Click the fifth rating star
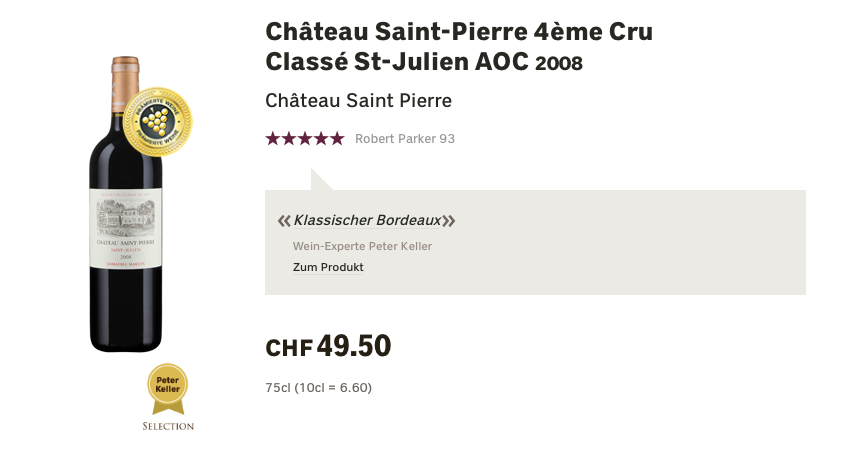 pyautogui.click(x=338, y=138)
